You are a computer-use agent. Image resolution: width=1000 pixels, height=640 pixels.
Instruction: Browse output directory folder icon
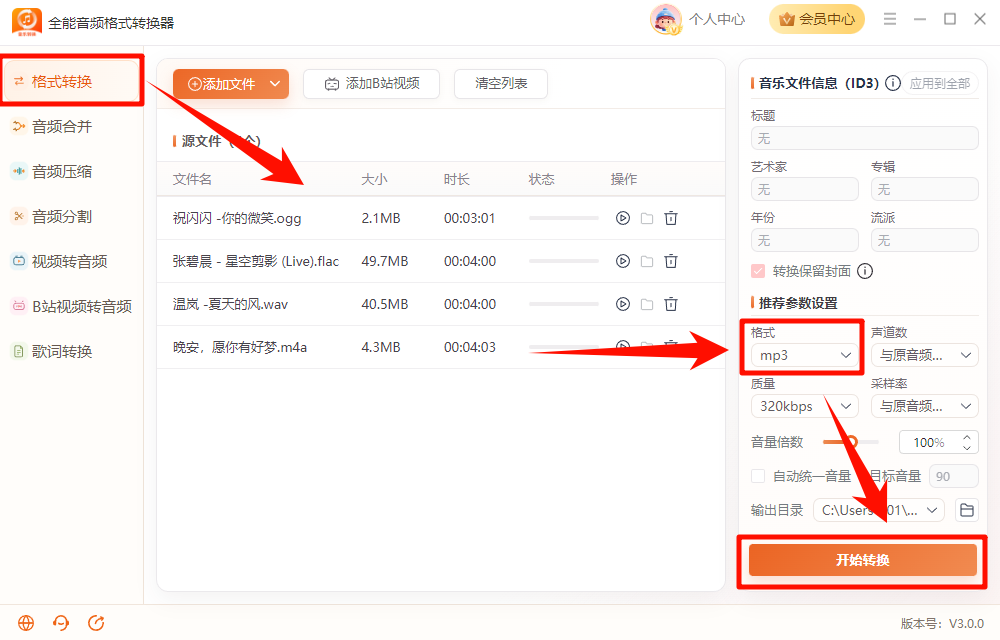tap(967, 510)
